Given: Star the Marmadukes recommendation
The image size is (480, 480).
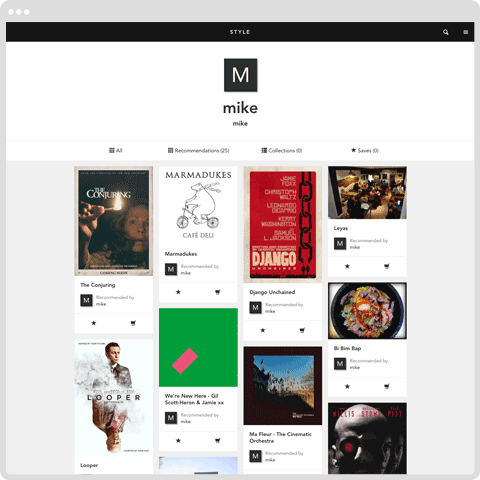Looking at the screenshot, I should (178, 292).
